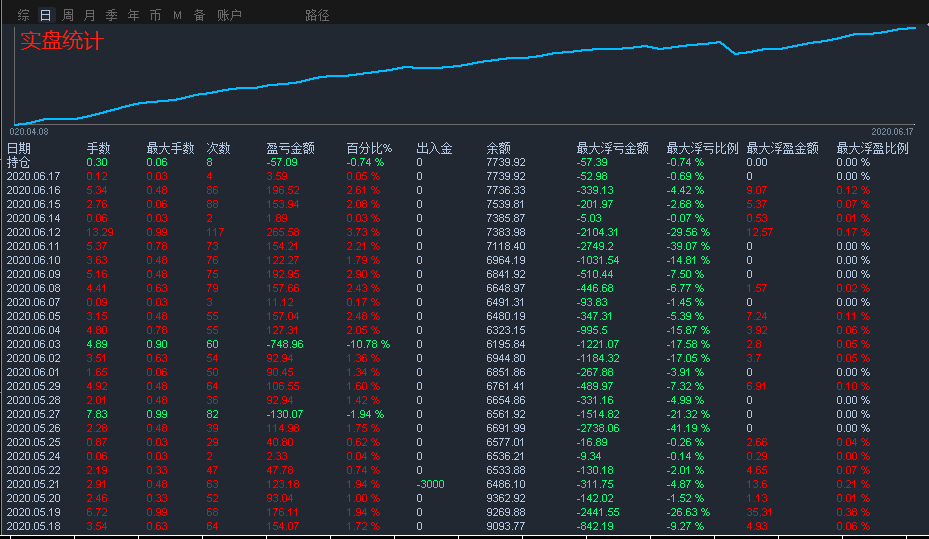Click the 实盘统计 chart title

click(61, 41)
